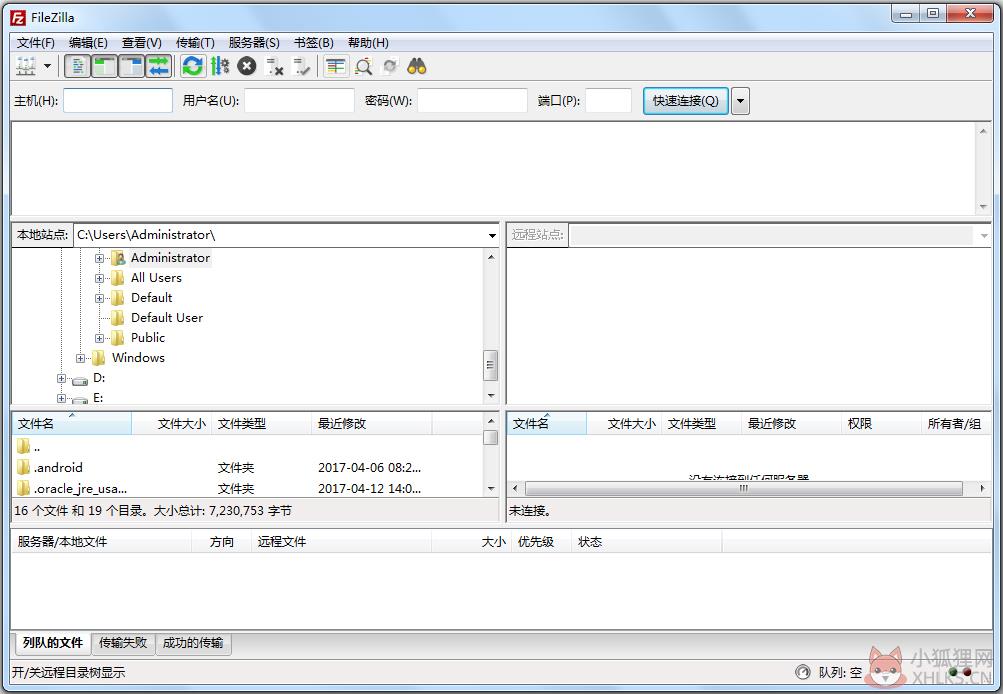The image size is (1003, 694).
Task: Click the All Users folder icon
Action: (x=118, y=278)
